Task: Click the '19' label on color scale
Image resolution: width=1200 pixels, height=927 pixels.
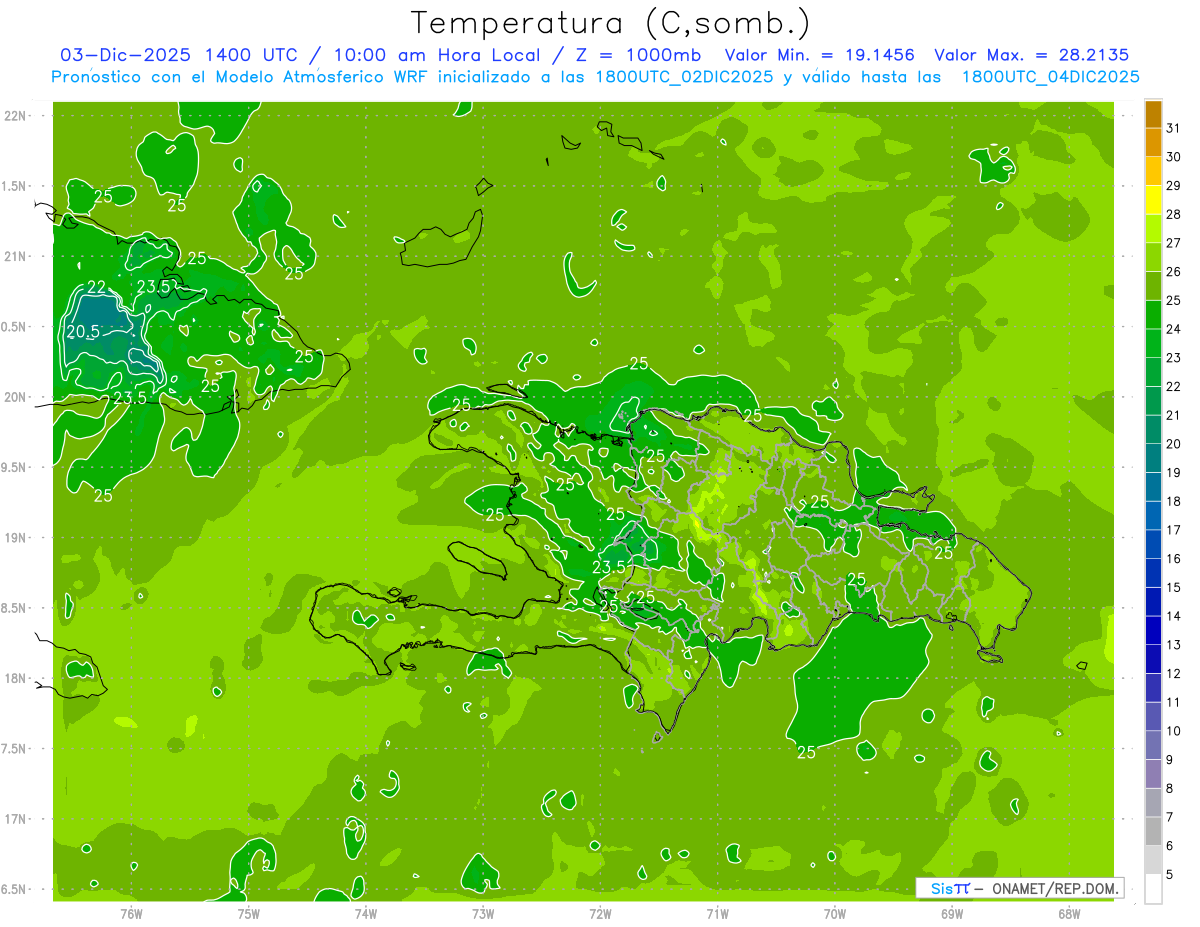Action: click(1173, 473)
